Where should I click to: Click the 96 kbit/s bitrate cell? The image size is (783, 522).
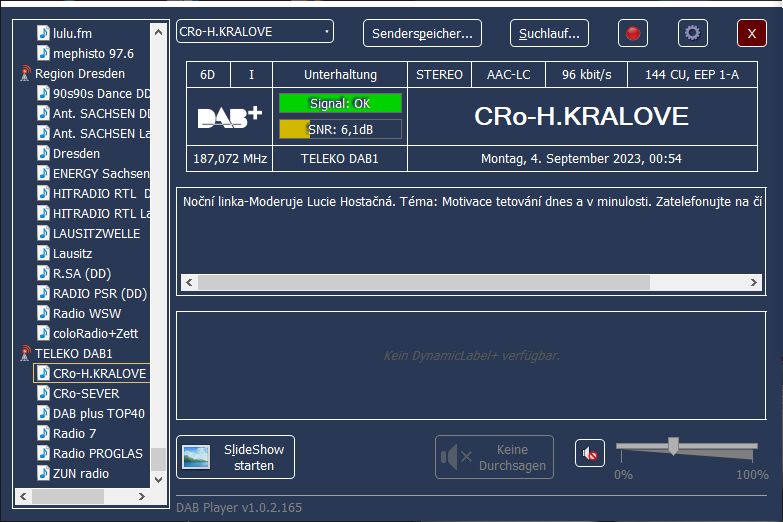587,75
